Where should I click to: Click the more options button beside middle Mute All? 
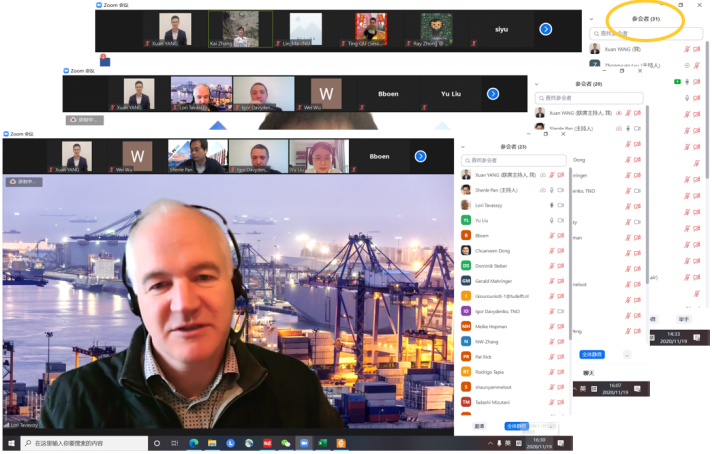tap(627, 354)
